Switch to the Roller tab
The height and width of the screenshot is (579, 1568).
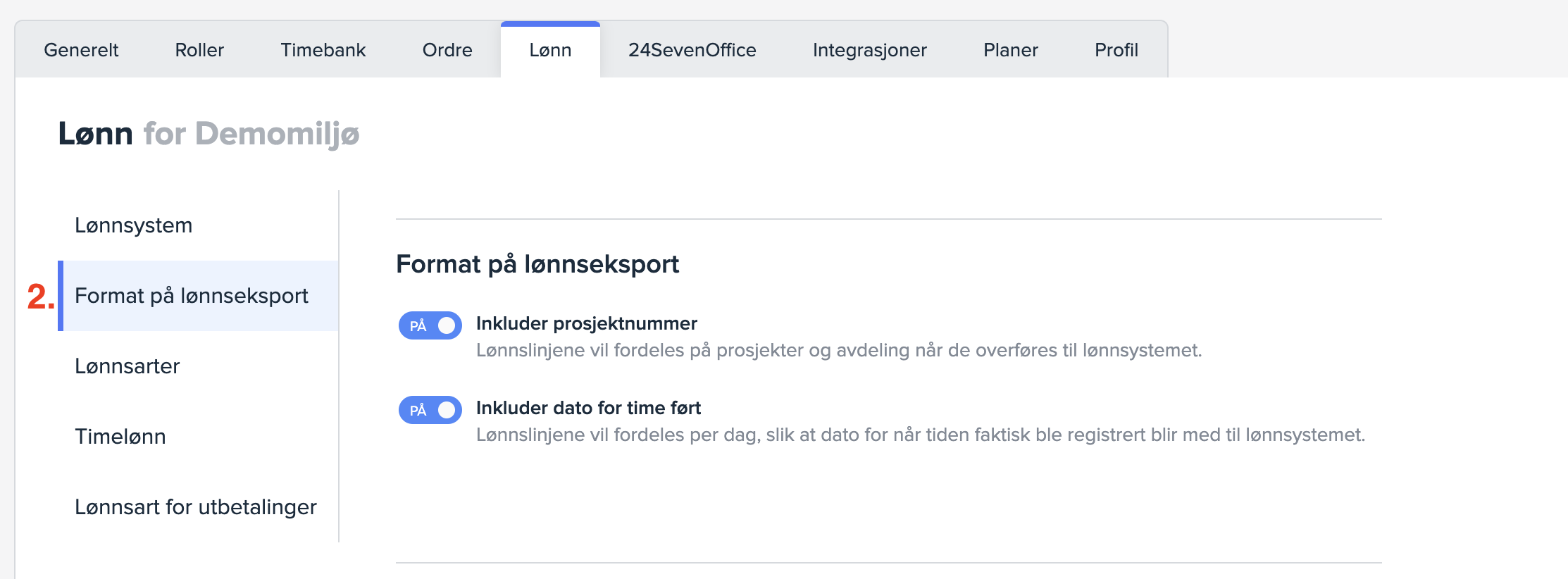coord(199,50)
